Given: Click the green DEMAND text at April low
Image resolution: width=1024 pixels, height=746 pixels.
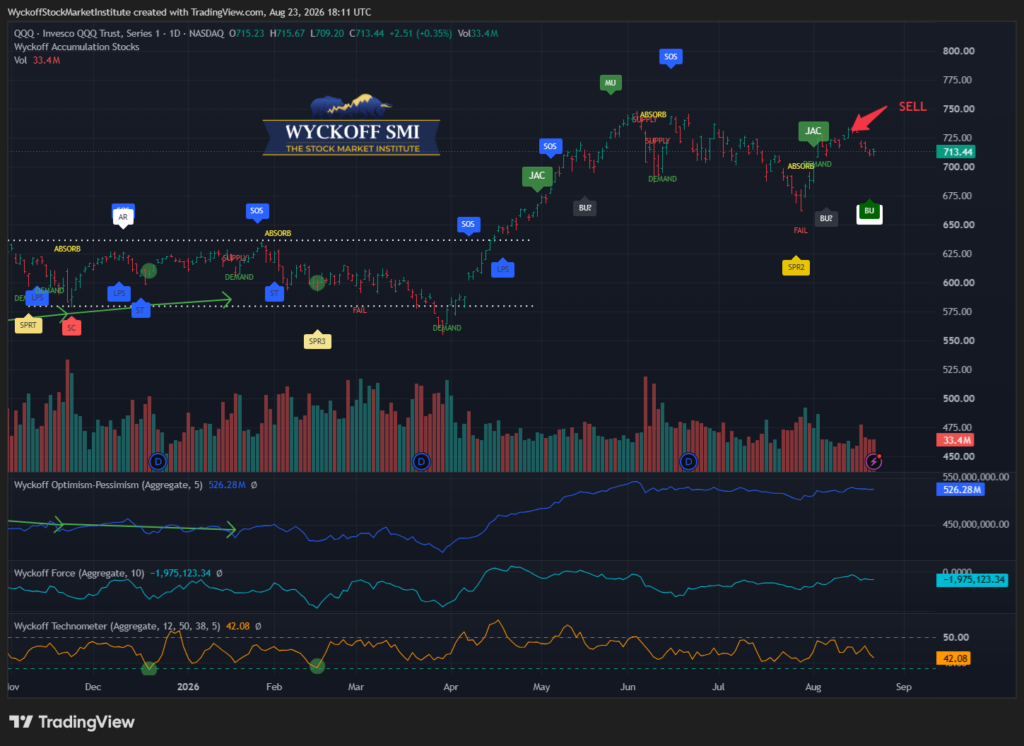Looking at the screenshot, I should point(447,328).
